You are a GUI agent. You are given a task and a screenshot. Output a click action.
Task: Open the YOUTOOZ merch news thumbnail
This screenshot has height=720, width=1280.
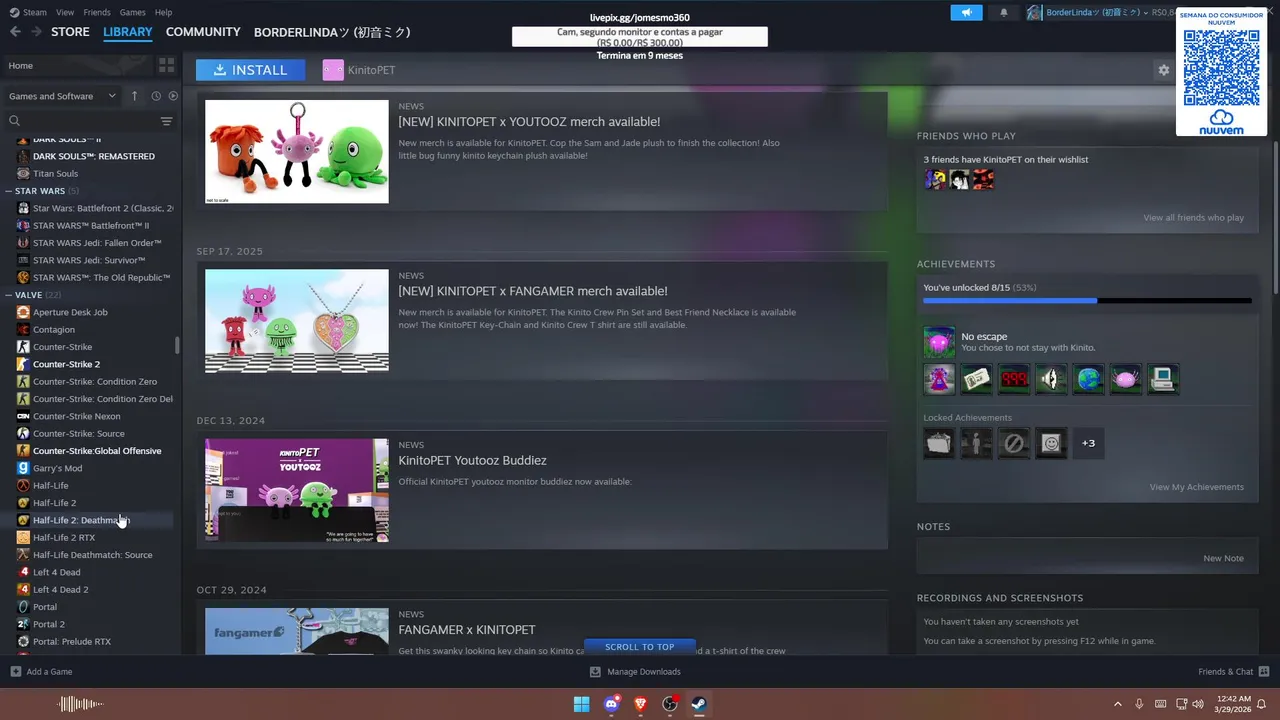click(297, 151)
